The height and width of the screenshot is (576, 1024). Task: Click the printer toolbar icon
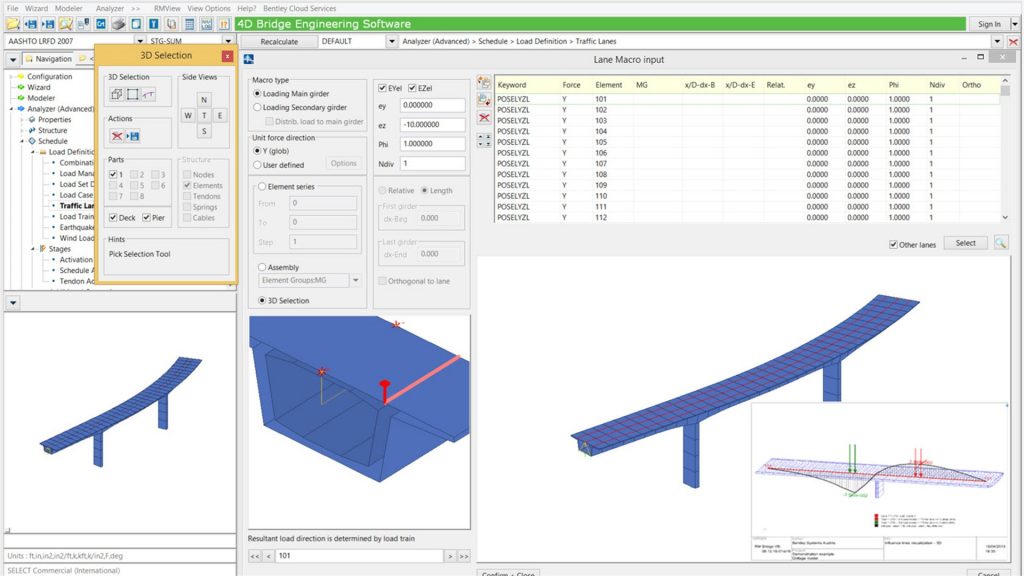pos(118,24)
